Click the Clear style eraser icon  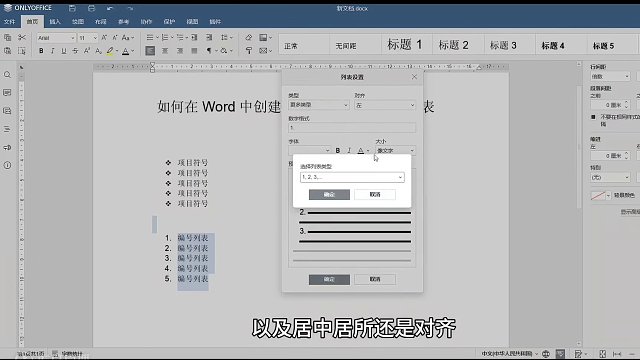pyautogui.click(x=249, y=38)
